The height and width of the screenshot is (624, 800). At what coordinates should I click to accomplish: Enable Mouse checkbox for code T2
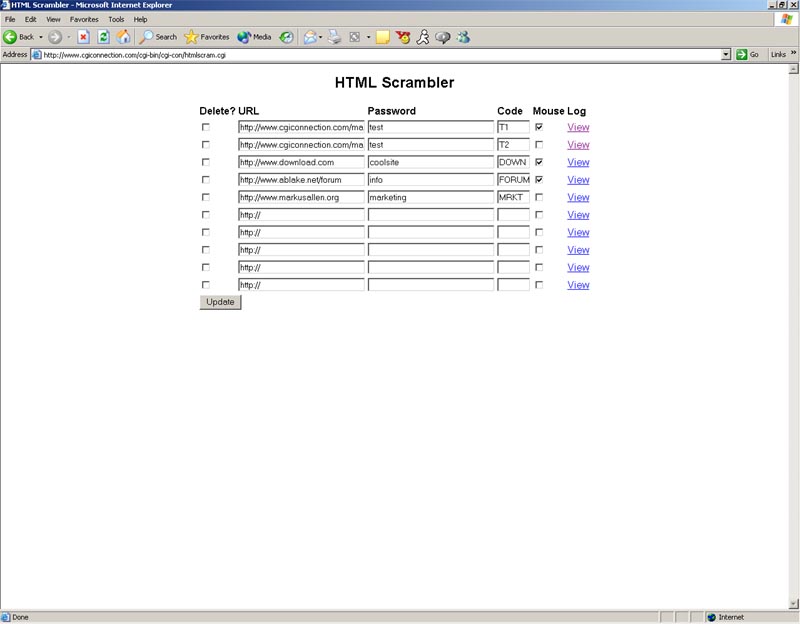point(539,145)
